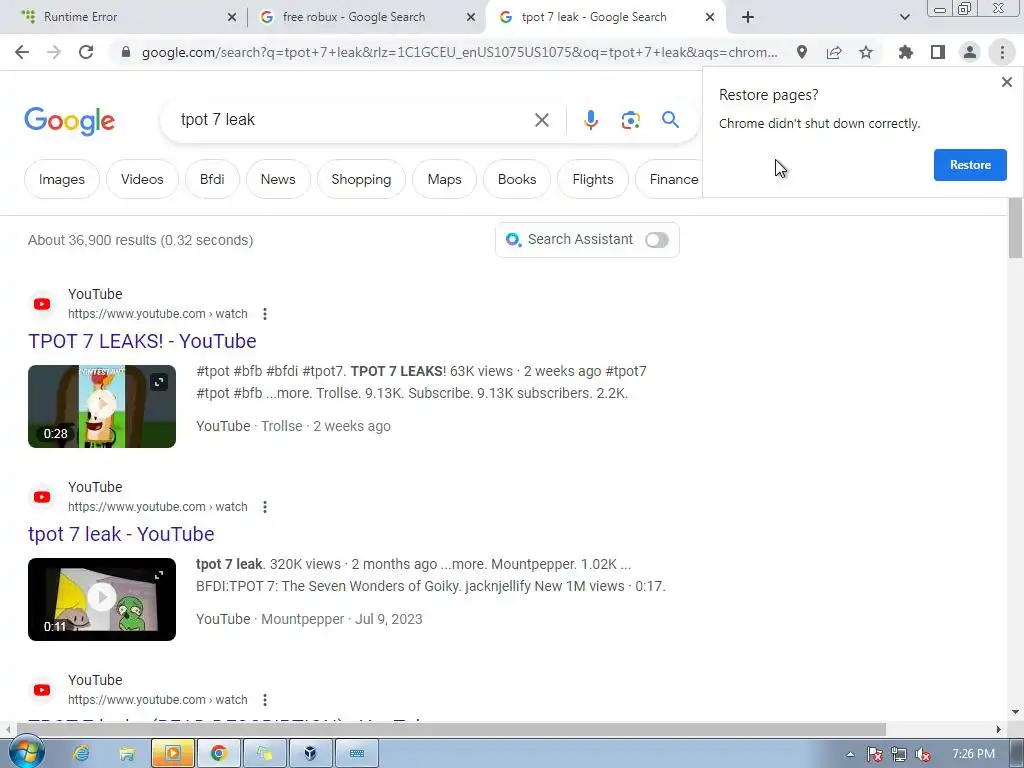Play the 0:11 video thumbnail

[102, 599]
